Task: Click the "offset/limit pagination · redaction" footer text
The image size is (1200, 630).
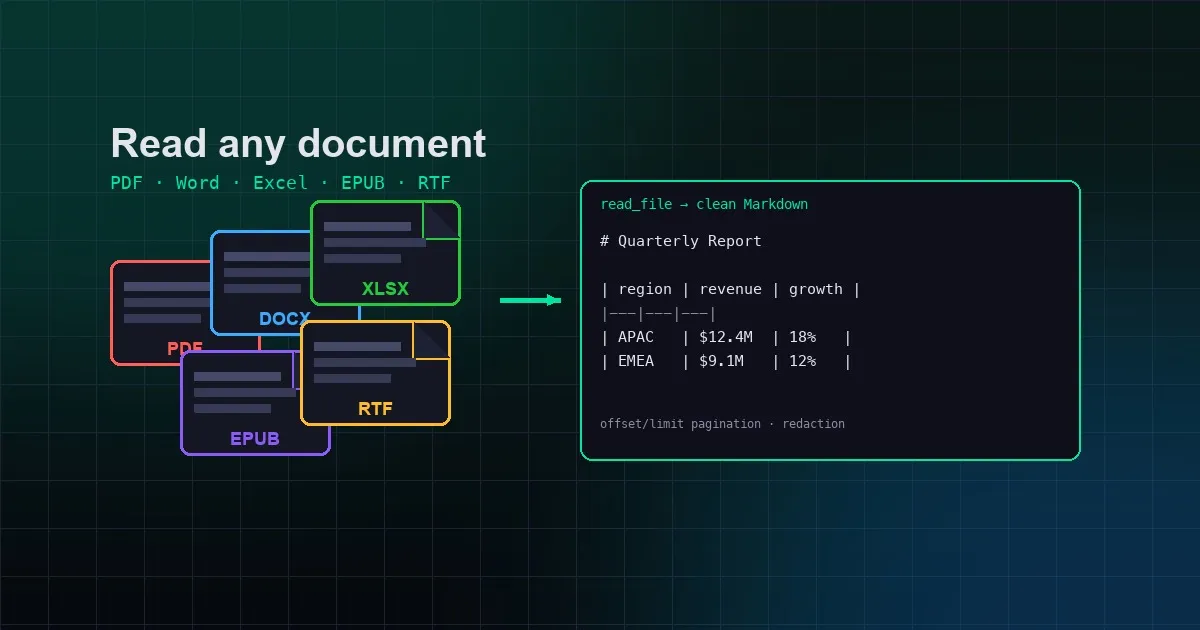Action: [x=722, y=424]
